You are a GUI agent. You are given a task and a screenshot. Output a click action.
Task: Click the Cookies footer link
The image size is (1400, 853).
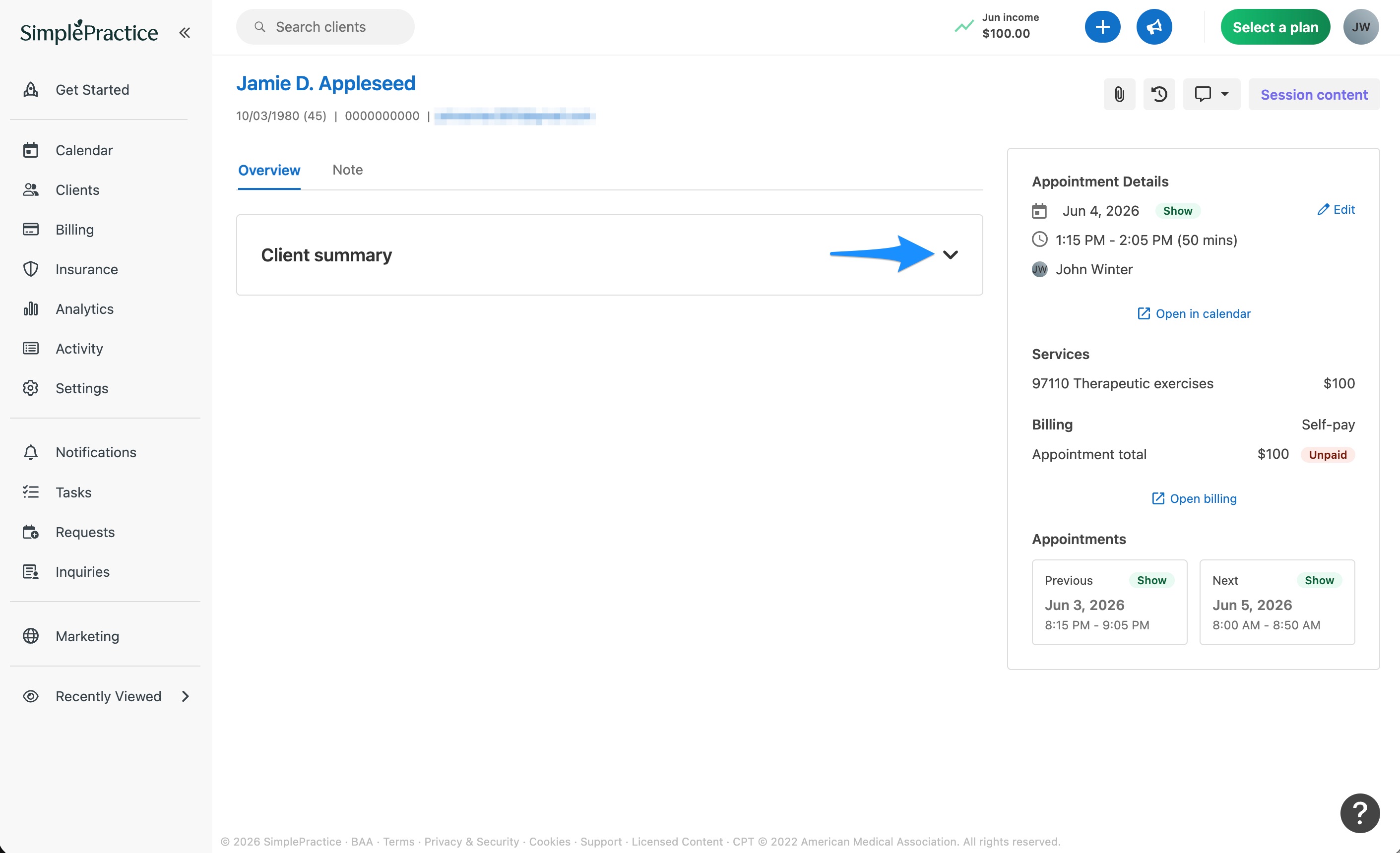549,842
